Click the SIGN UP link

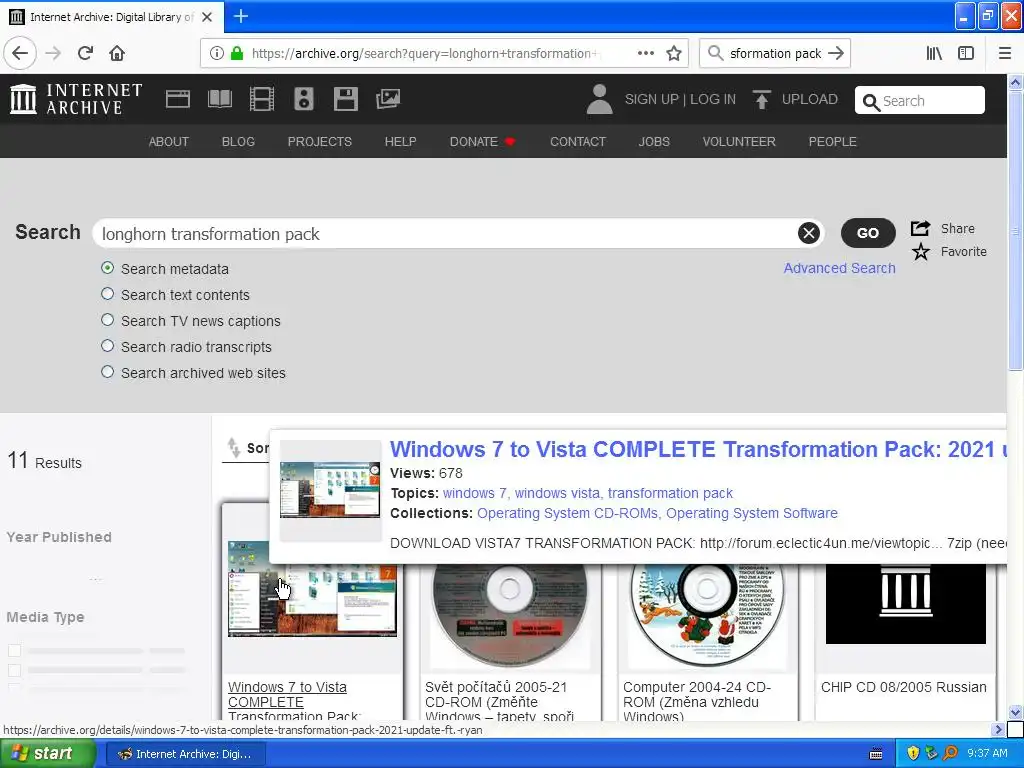click(x=651, y=99)
